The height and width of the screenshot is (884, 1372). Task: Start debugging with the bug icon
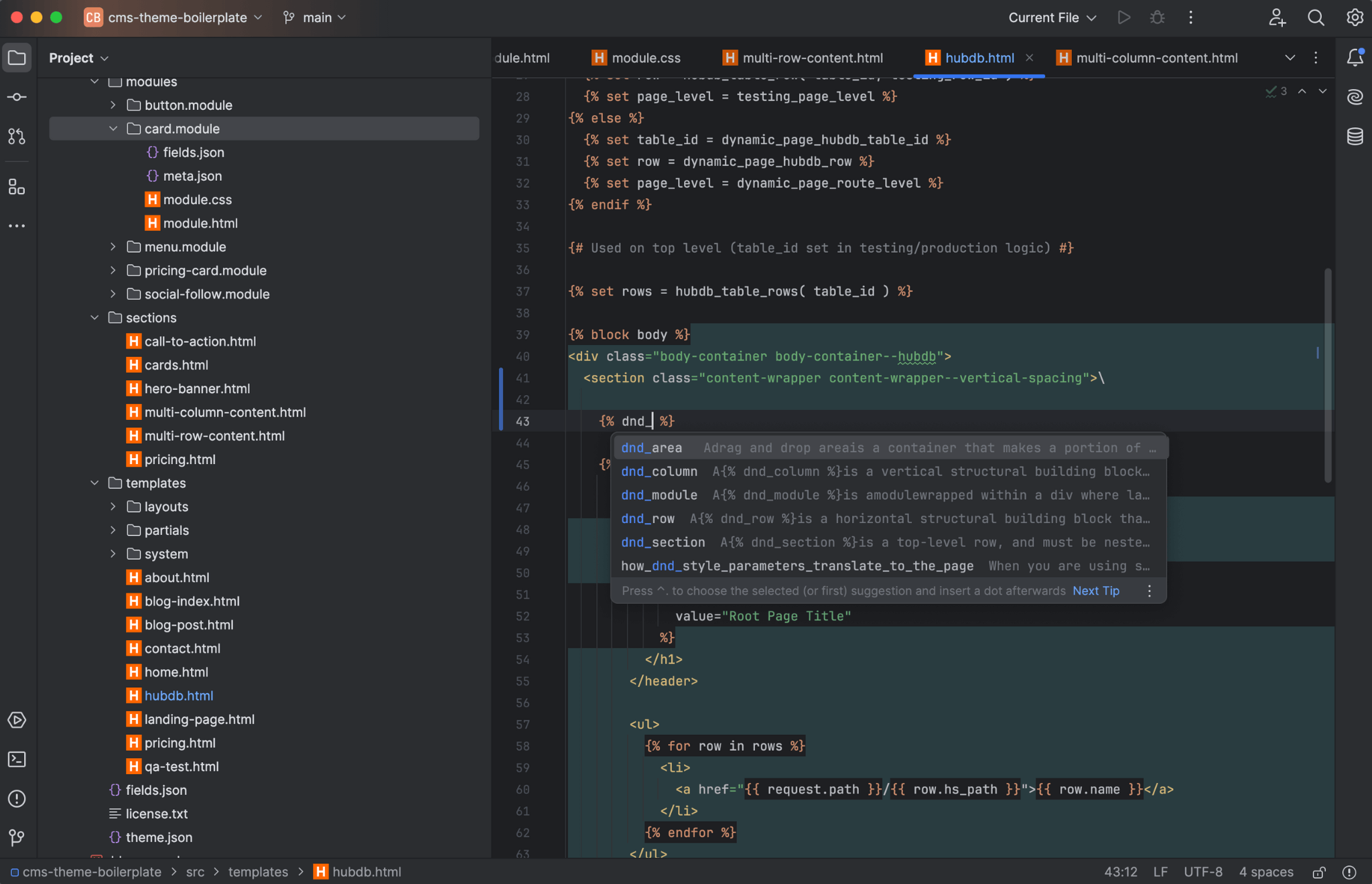1158,17
